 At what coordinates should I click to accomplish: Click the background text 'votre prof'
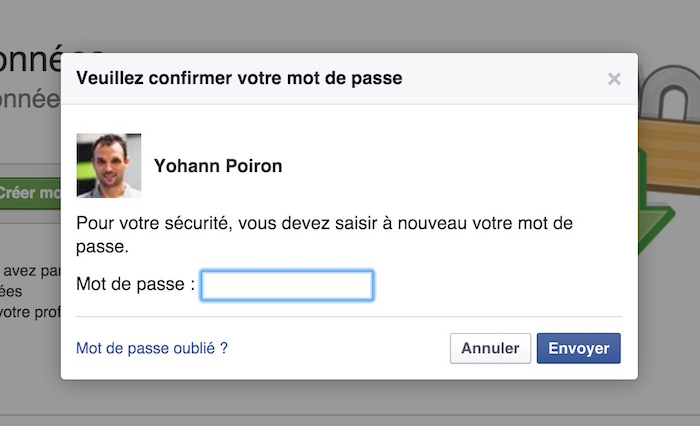coord(30,311)
